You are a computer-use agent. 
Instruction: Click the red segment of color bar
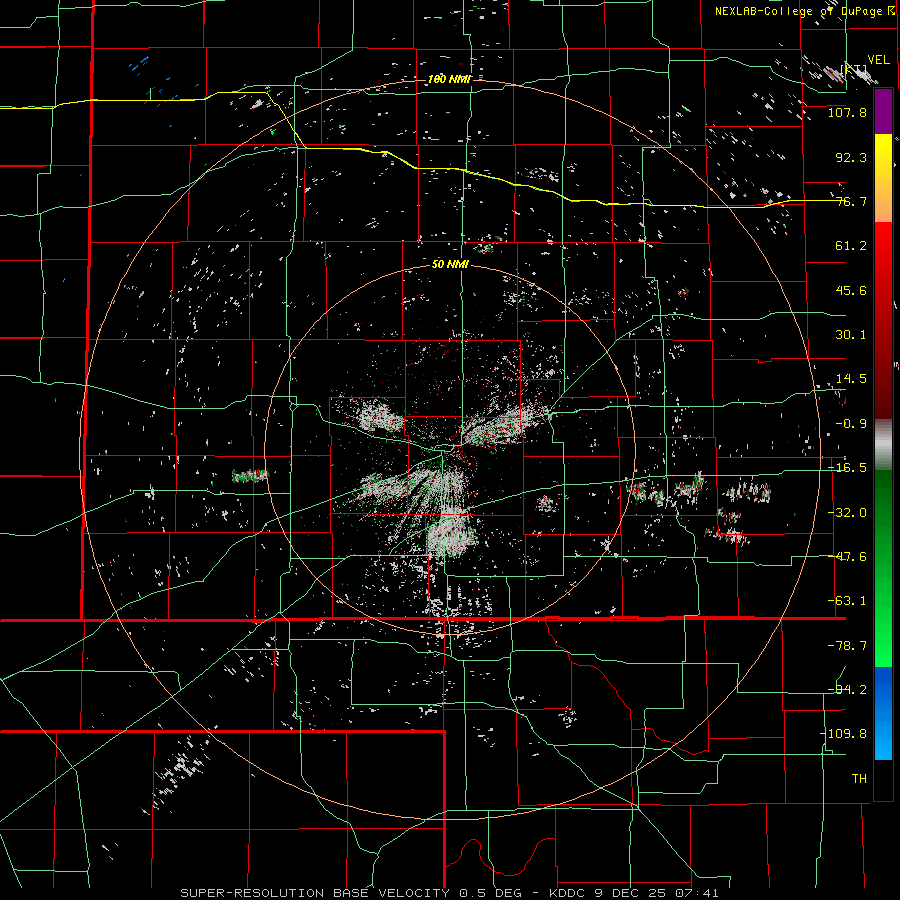click(883, 320)
